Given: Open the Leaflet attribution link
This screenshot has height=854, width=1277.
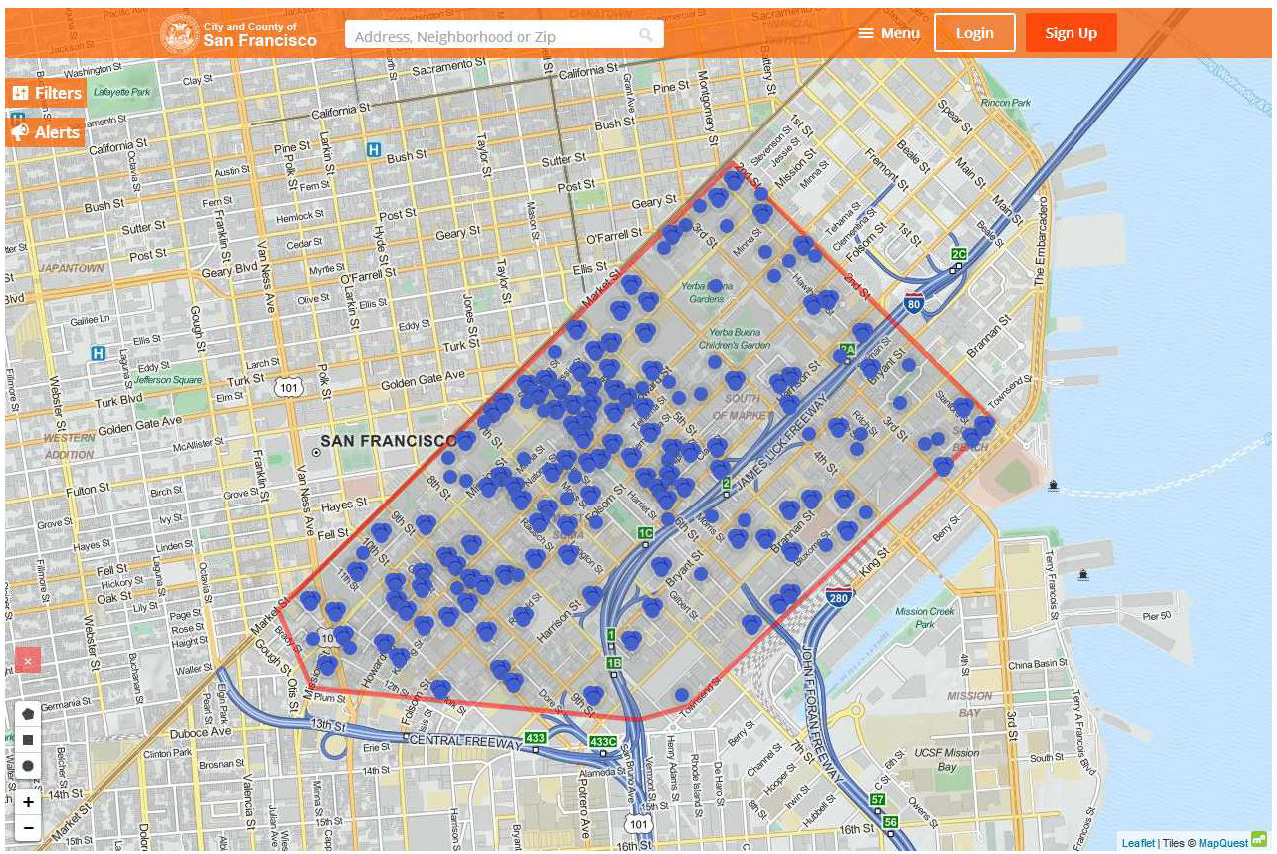Looking at the screenshot, I should tap(1137, 843).
